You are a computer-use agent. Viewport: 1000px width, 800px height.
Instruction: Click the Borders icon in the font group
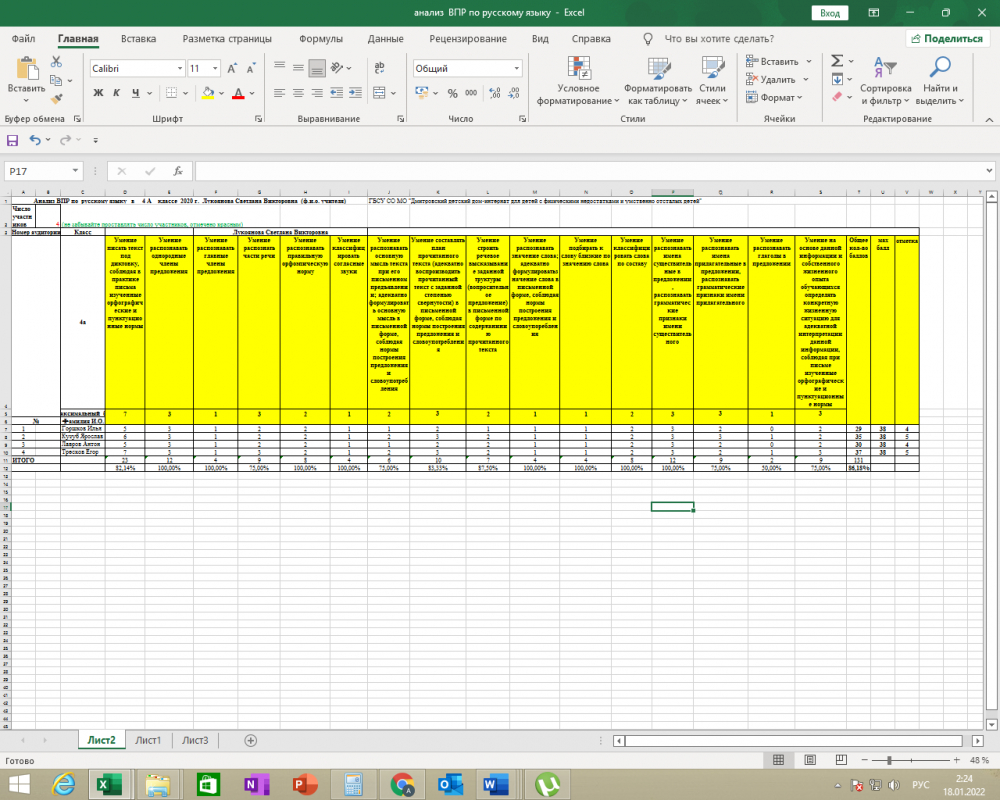(x=172, y=93)
